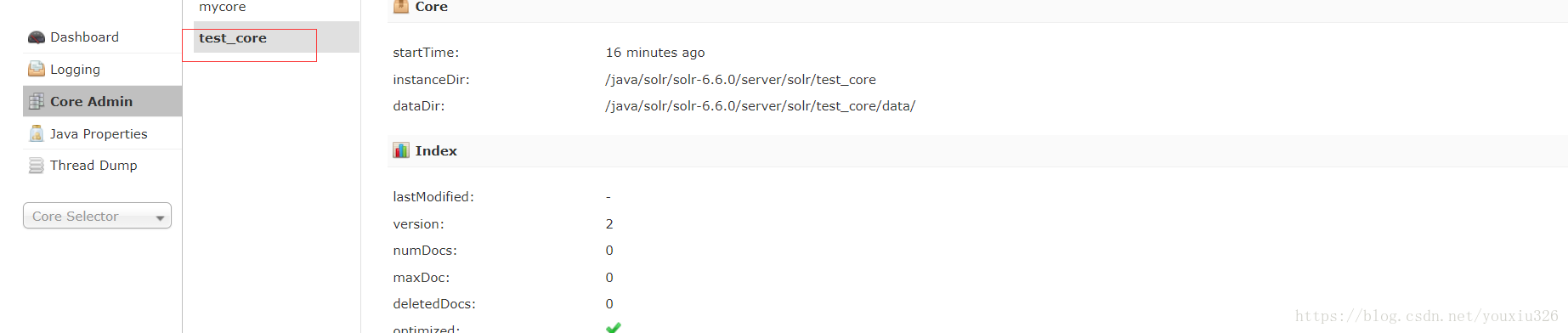Click the Core Selector dropdown arrow

coord(160,218)
